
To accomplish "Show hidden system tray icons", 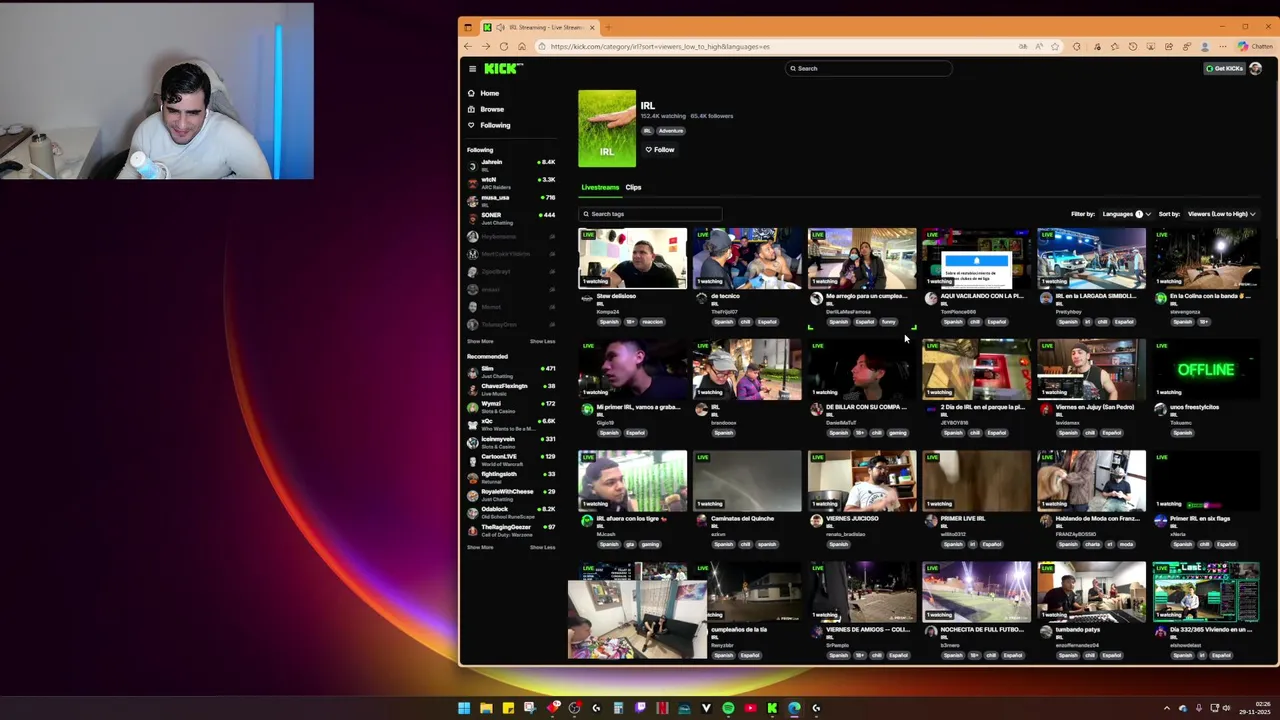I will pos(1167,708).
